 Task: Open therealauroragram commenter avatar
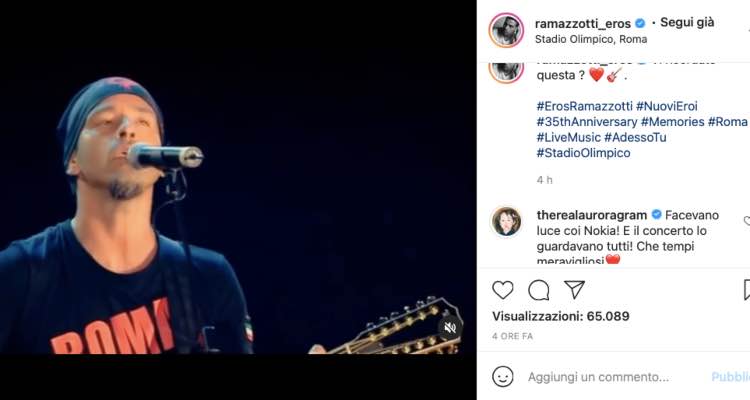pyautogui.click(x=507, y=222)
